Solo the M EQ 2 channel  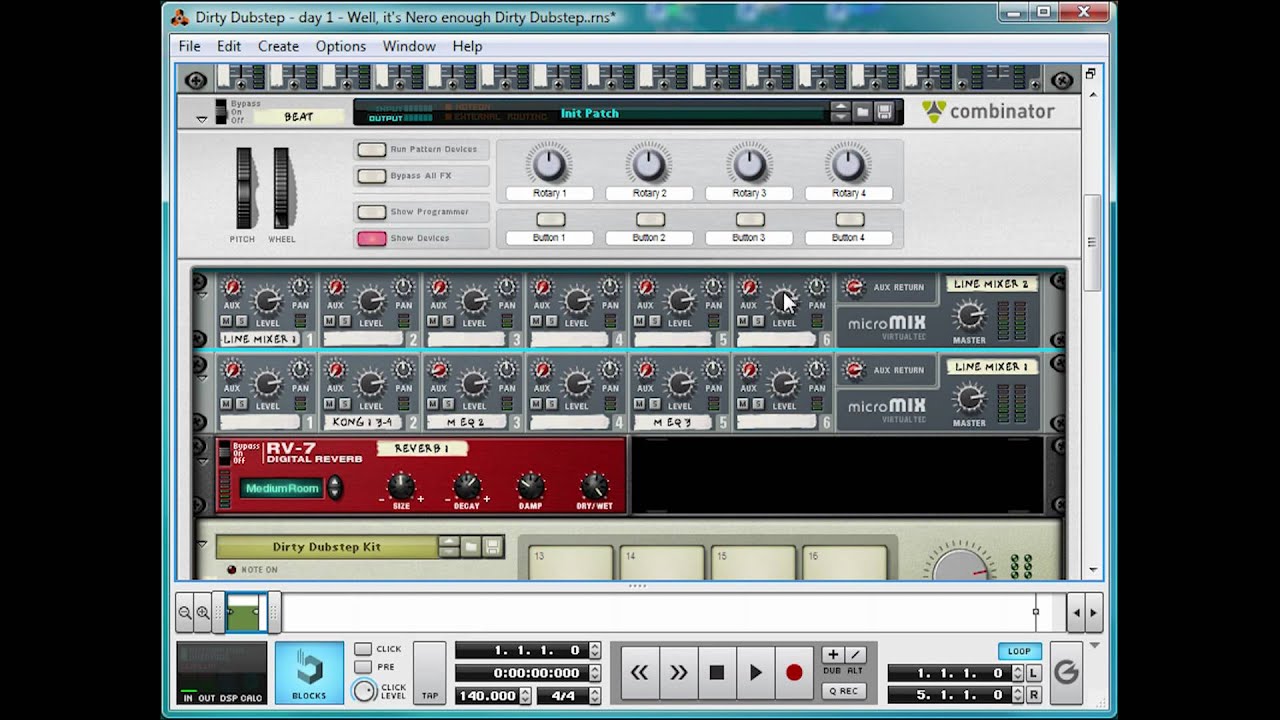point(448,404)
